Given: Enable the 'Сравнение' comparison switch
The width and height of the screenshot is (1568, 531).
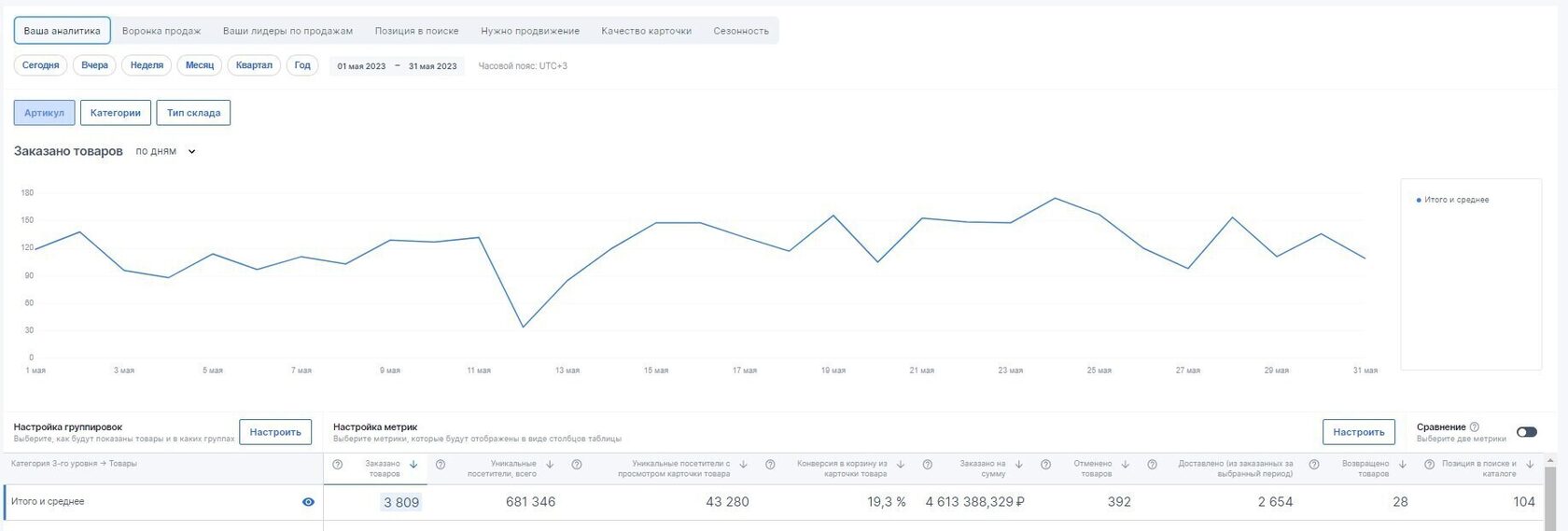Looking at the screenshot, I should [x=1527, y=432].
